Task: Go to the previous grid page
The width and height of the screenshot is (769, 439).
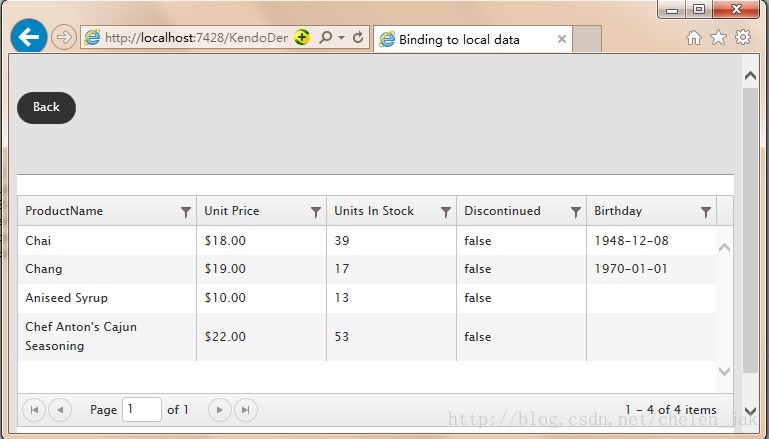Action: [60, 410]
